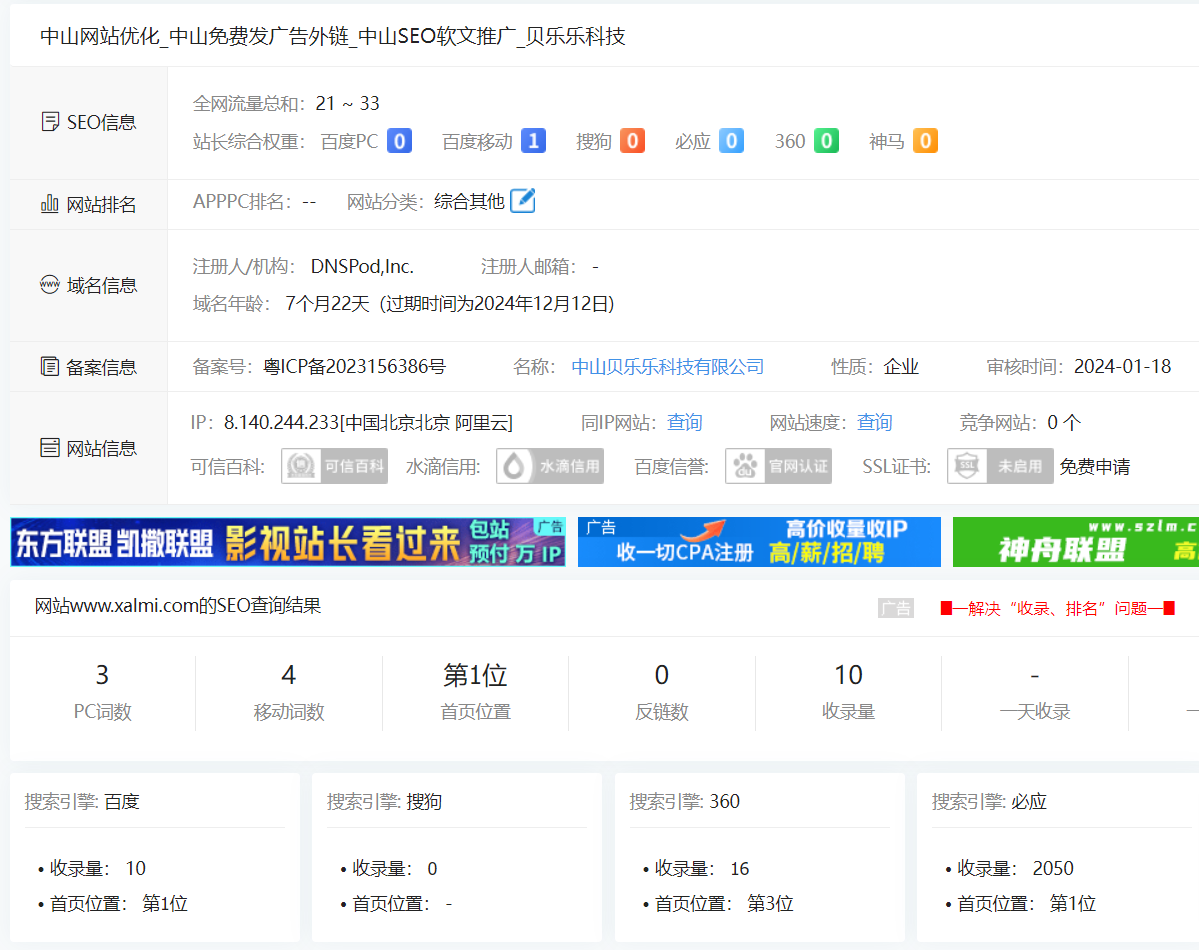Click the 一天收录 dash value

1035,675
